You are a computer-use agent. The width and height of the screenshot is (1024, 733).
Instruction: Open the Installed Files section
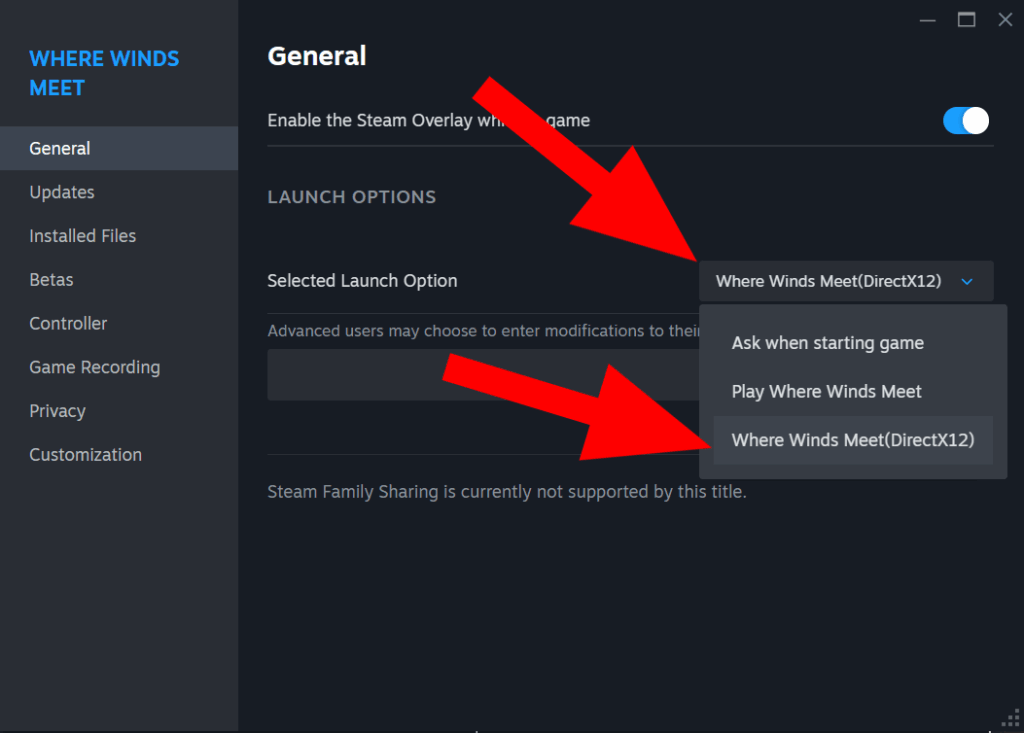(x=82, y=236)
